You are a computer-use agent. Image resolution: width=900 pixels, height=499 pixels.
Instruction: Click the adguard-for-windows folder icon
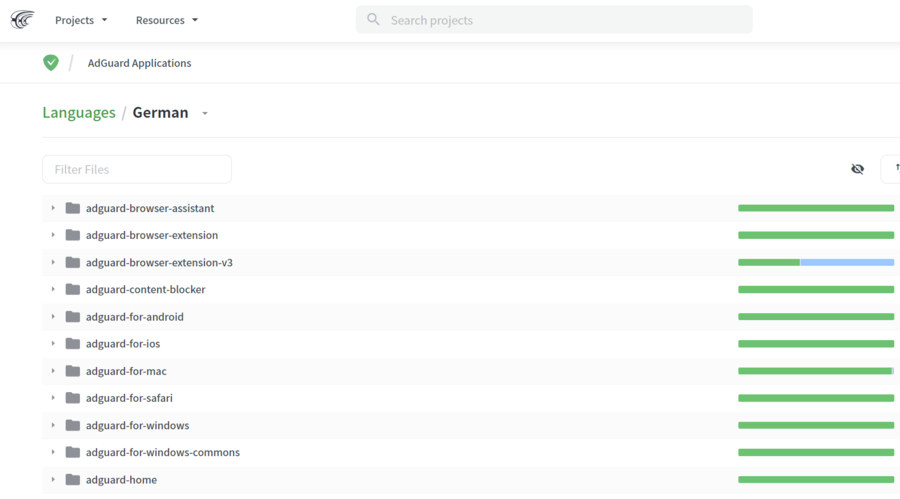click(72, 425)
